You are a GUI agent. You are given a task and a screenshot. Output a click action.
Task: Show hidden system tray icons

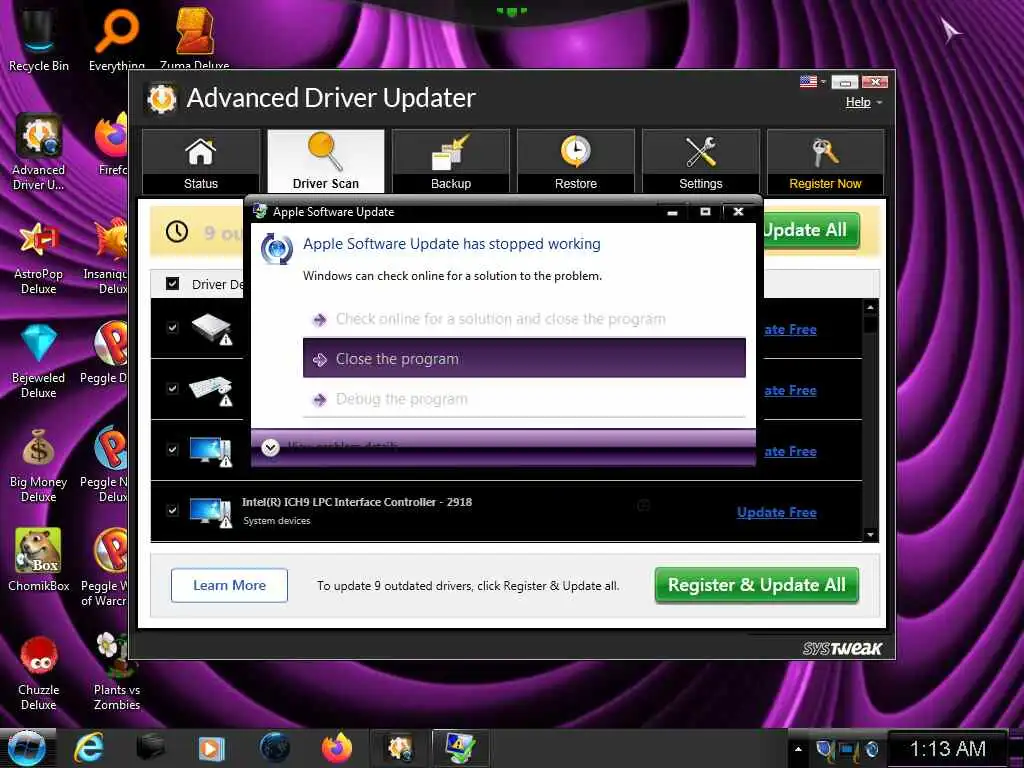tap(798, 749)
